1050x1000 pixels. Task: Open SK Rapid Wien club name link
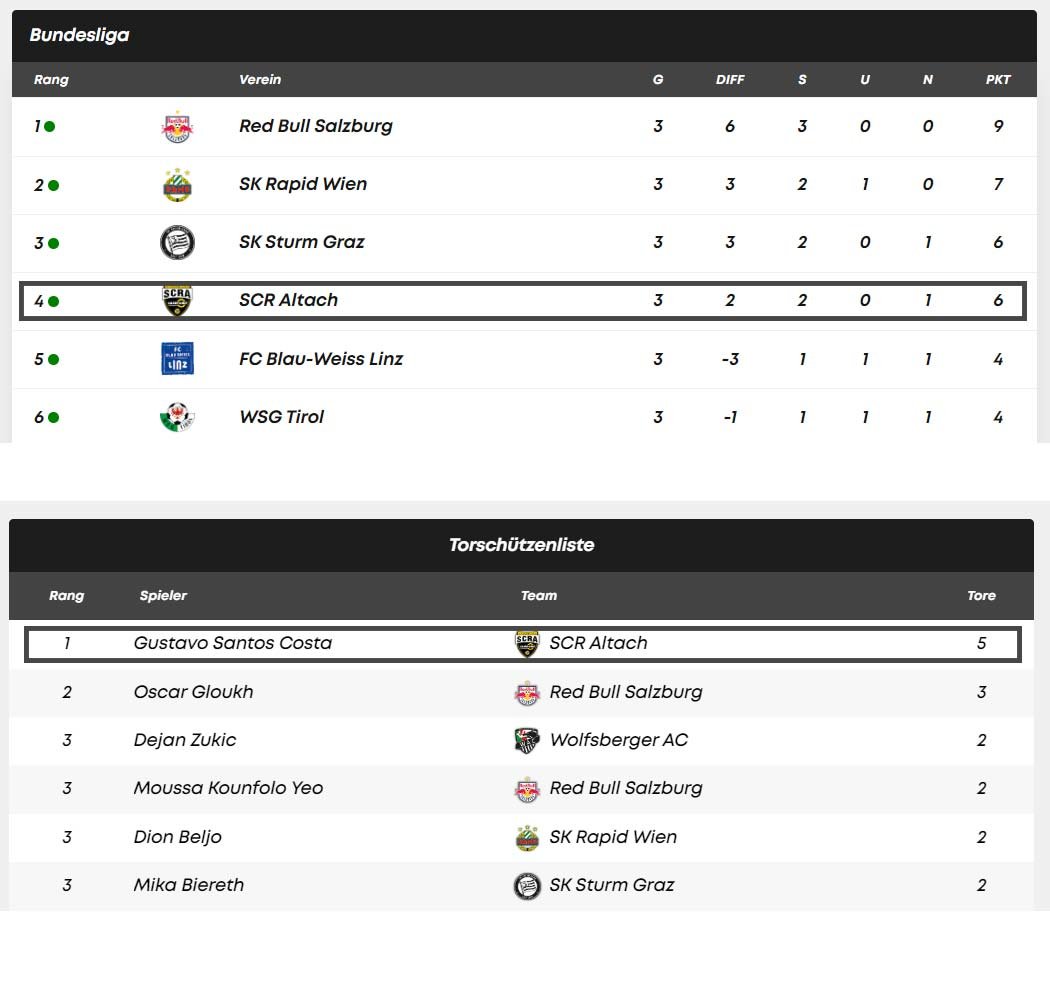pos(303,184)
